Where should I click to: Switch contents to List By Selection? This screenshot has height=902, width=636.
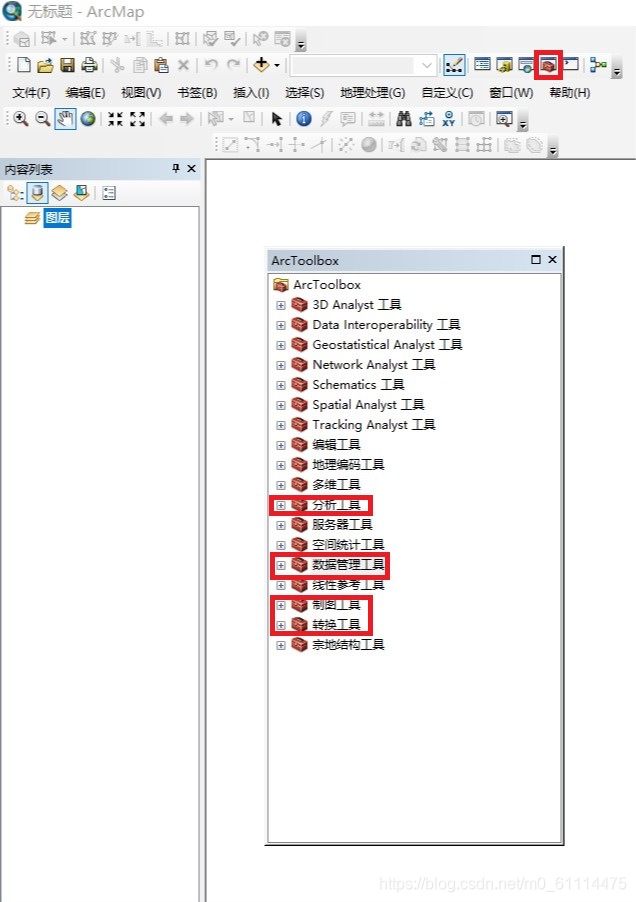81,193
